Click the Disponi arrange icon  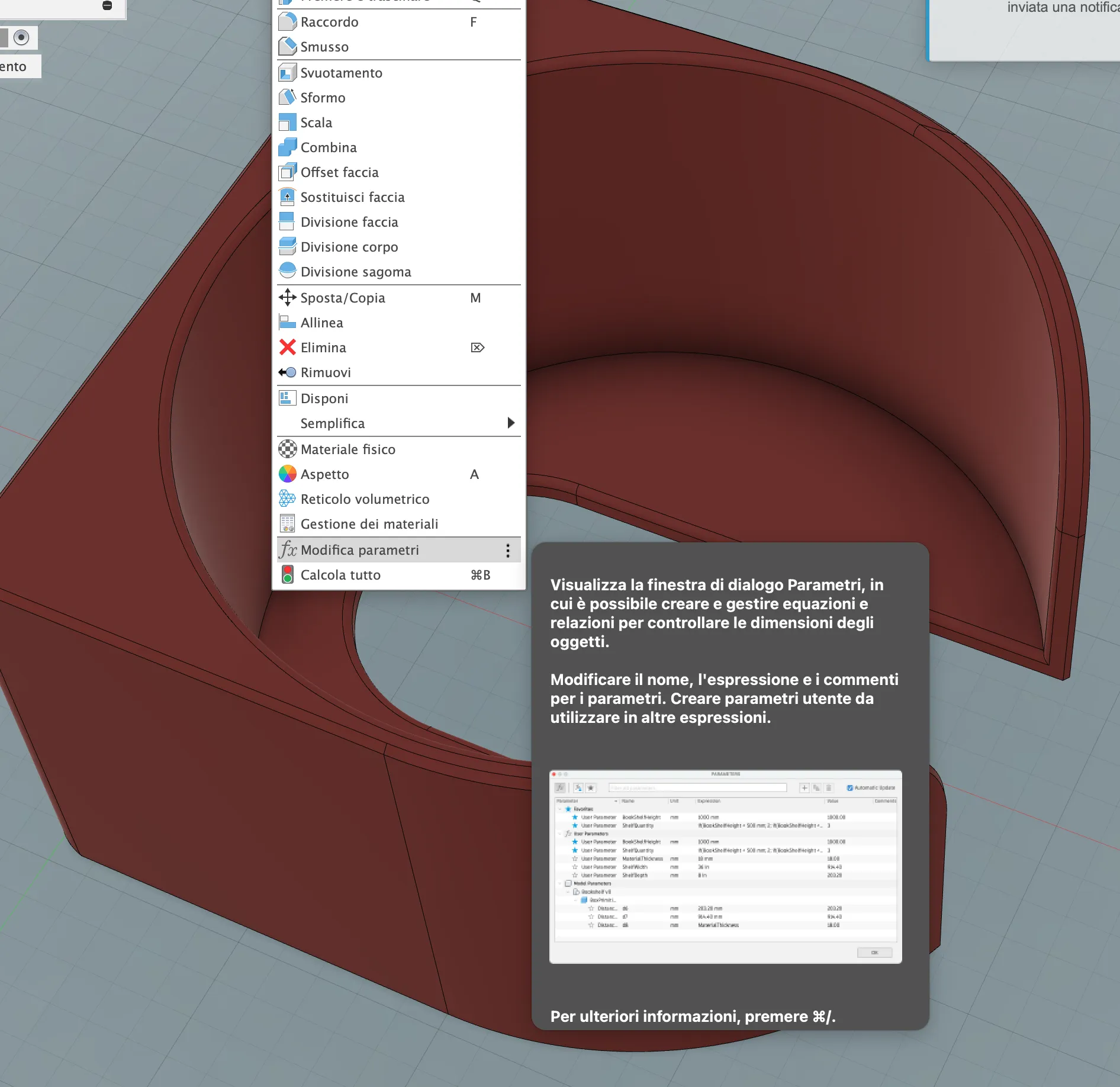coord(287,398)
